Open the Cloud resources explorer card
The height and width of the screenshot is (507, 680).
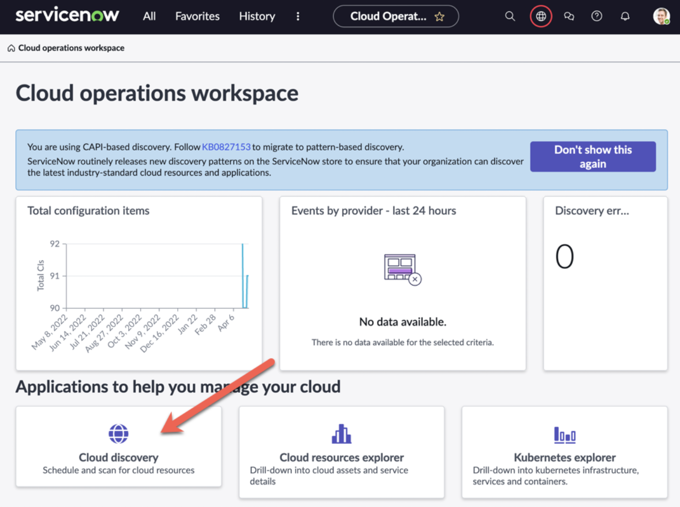341,452
